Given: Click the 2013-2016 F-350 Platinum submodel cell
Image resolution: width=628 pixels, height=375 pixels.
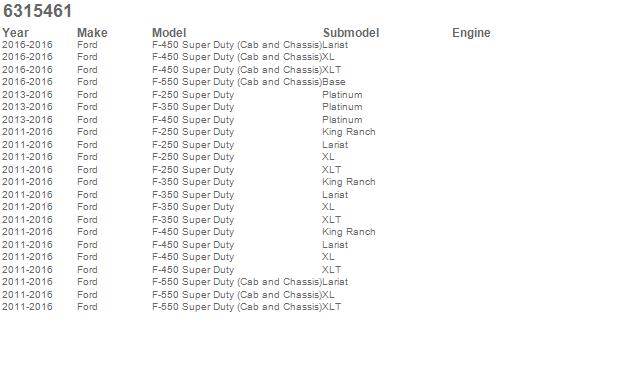Looking at the screenshot, I should coord(342,107).
